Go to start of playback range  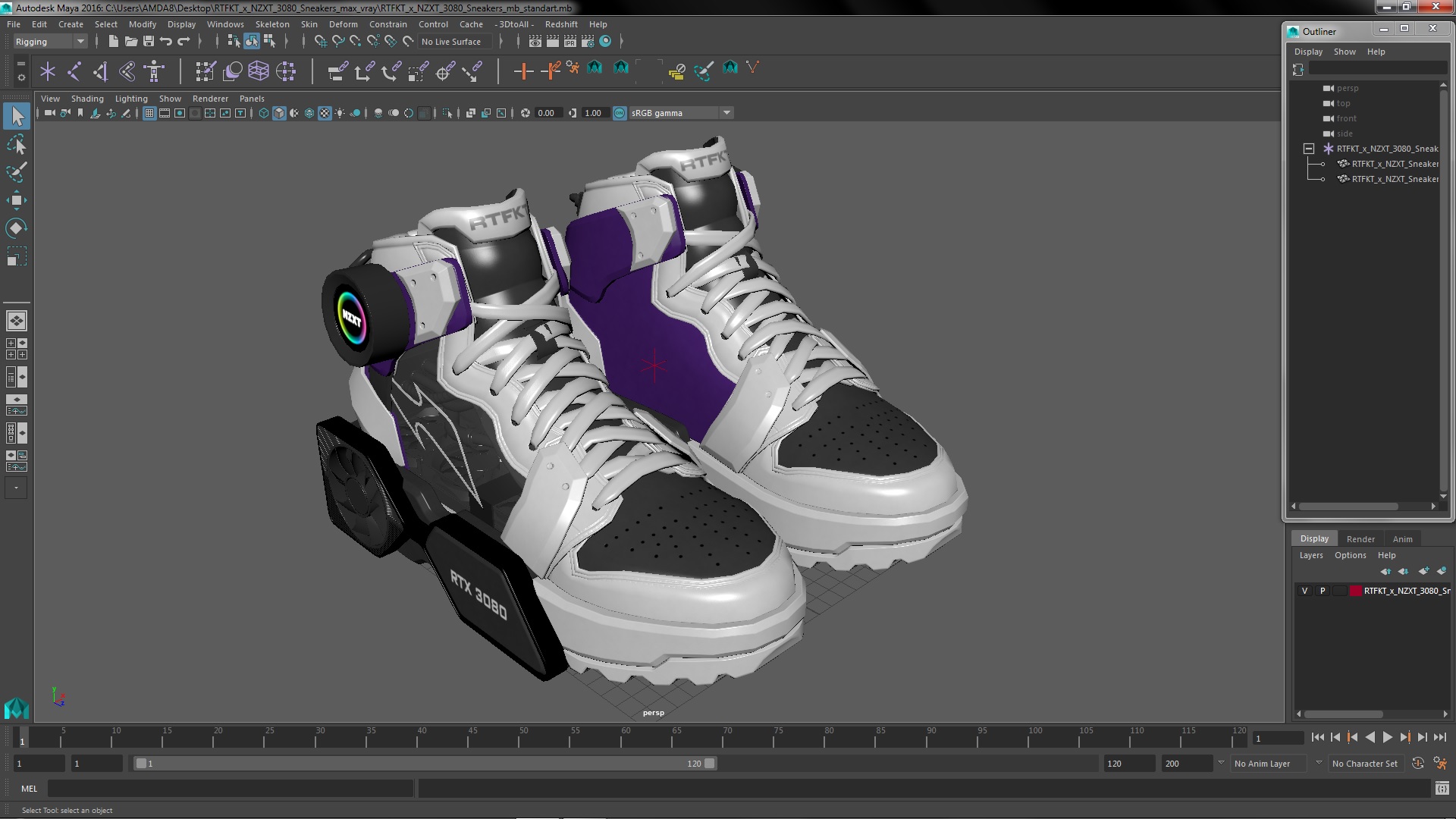(1317, 737)
